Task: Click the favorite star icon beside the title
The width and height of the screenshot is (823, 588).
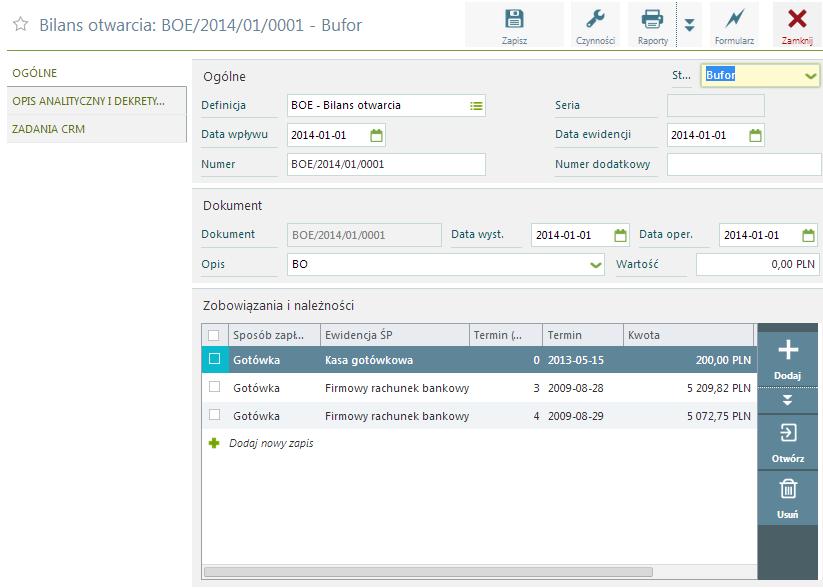Action: (20, 24)
